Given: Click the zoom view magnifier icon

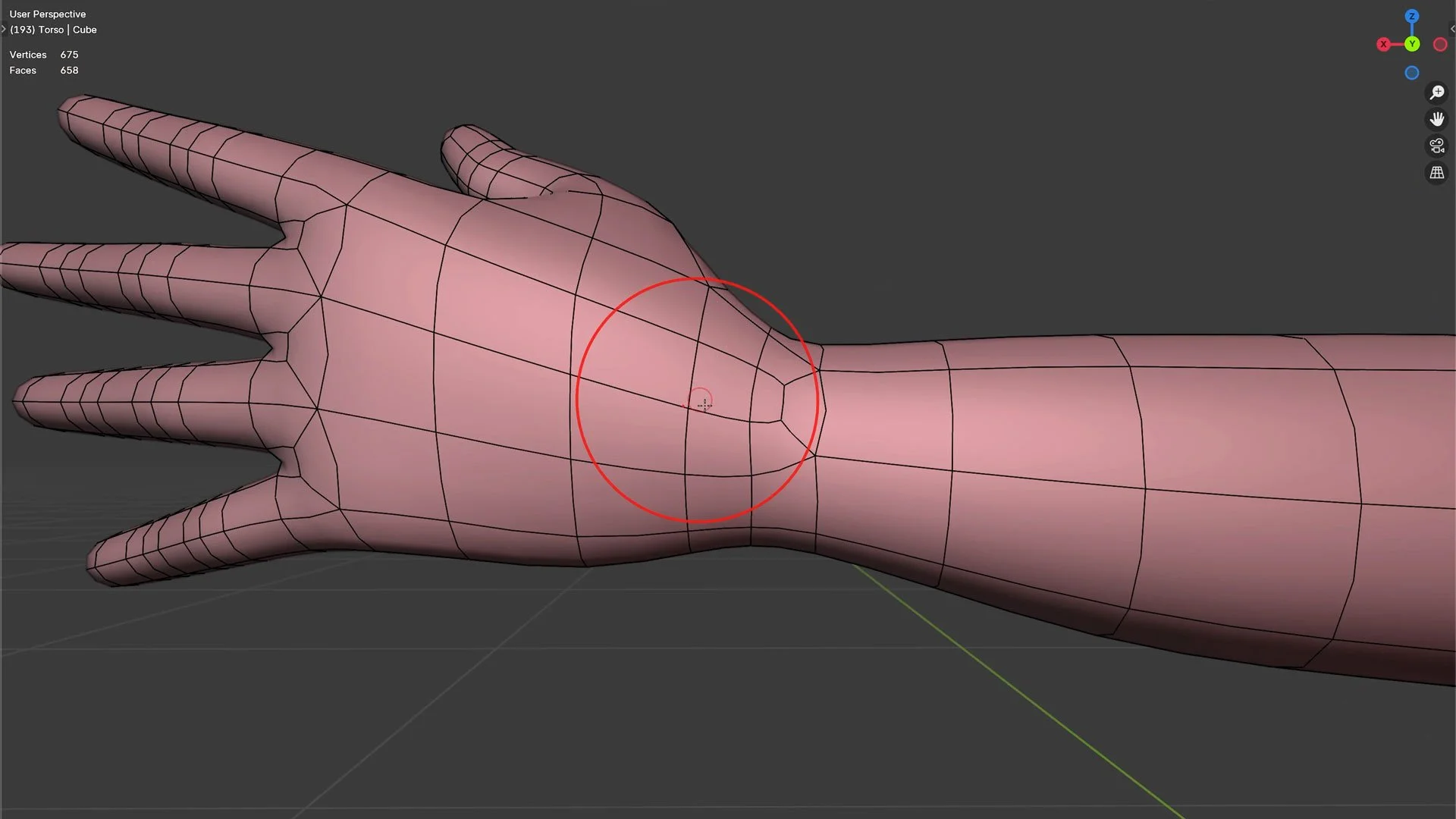Looking at the screenshot, I should tap(1436, 93).
